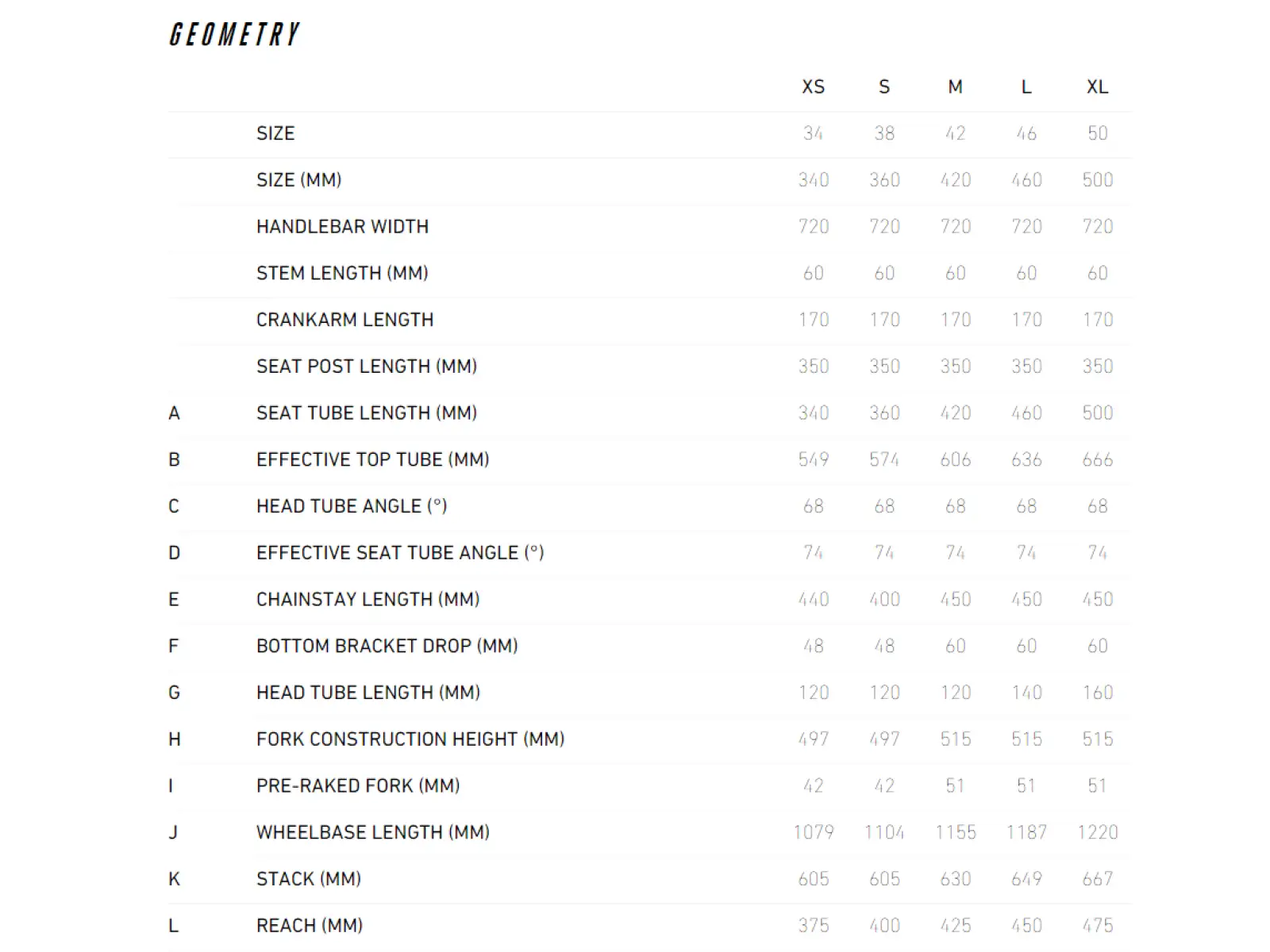Click the STEM LENGTH (MM) label
Screen dimensions: 1270x952
[342, 273]
